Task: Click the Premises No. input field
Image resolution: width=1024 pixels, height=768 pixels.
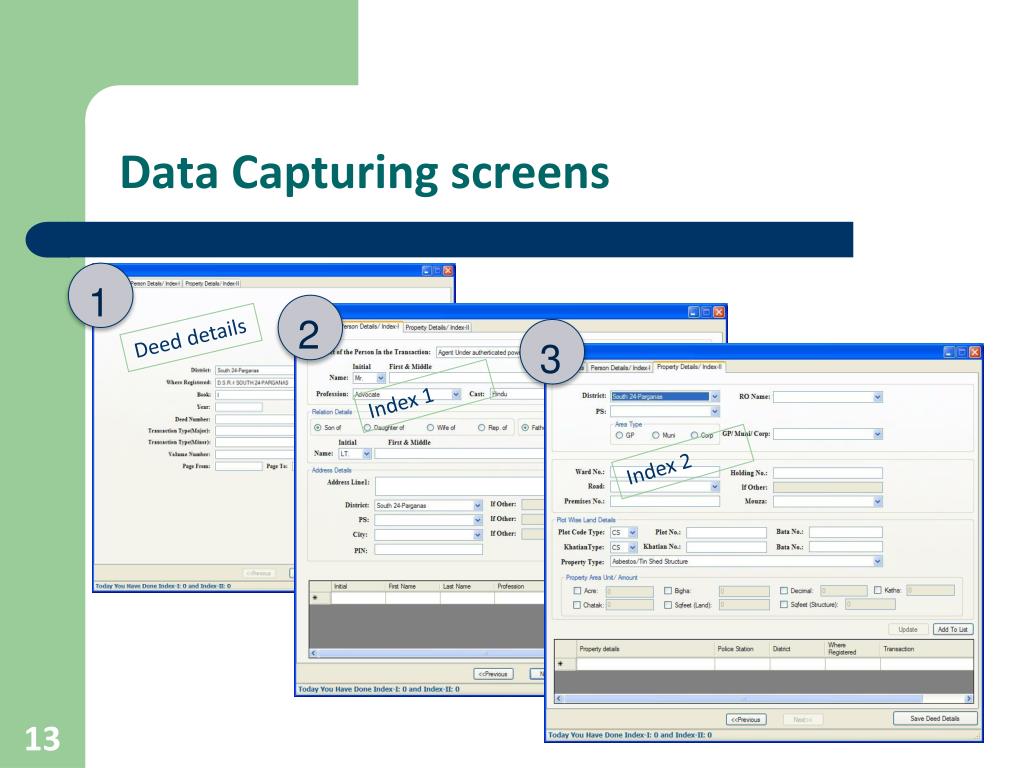Action: point(665,502)
